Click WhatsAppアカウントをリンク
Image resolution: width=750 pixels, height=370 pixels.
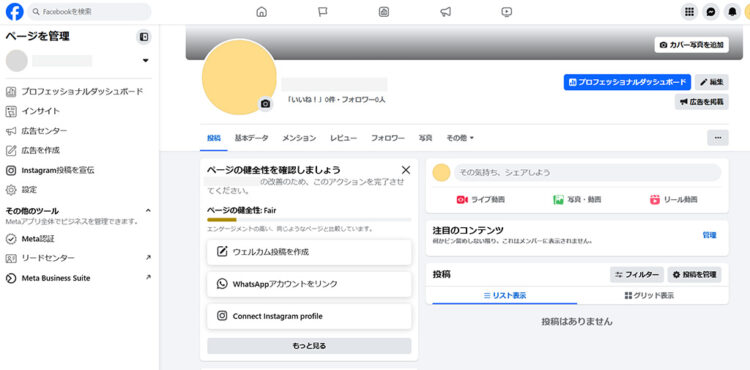coord(309,284)
